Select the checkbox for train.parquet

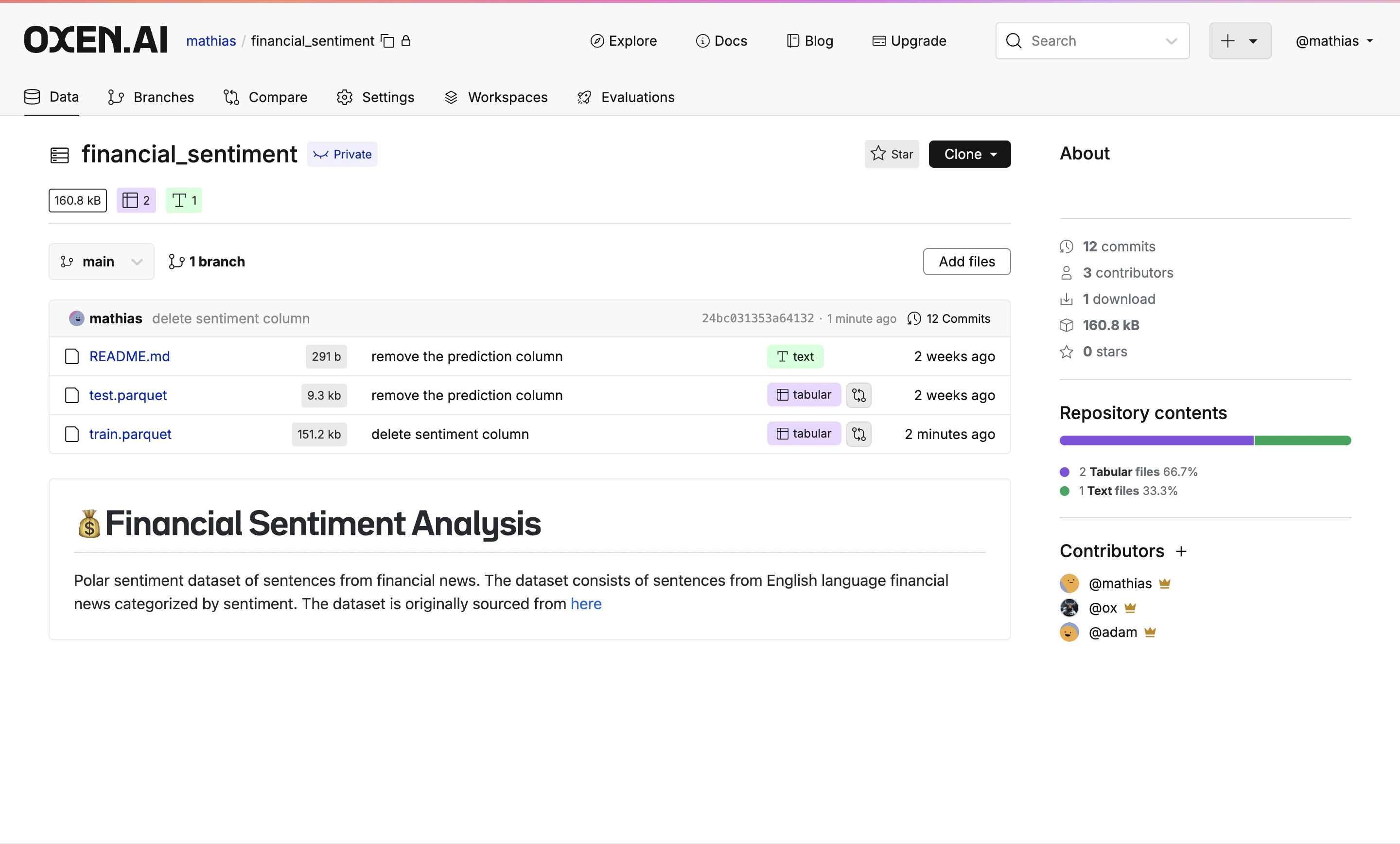coord(71,434)
